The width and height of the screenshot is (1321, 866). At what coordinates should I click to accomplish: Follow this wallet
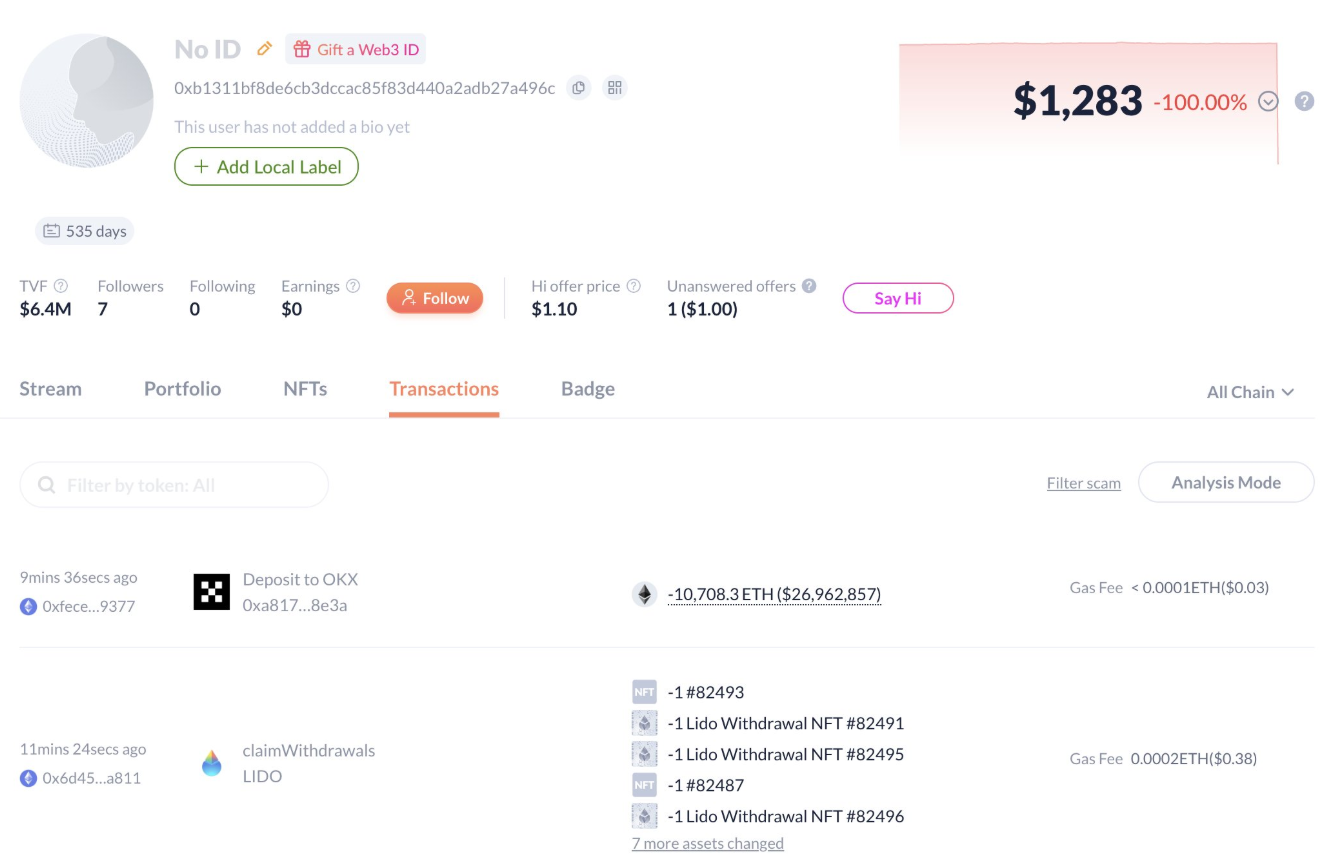pyautogui.click(x=435, y=298)
